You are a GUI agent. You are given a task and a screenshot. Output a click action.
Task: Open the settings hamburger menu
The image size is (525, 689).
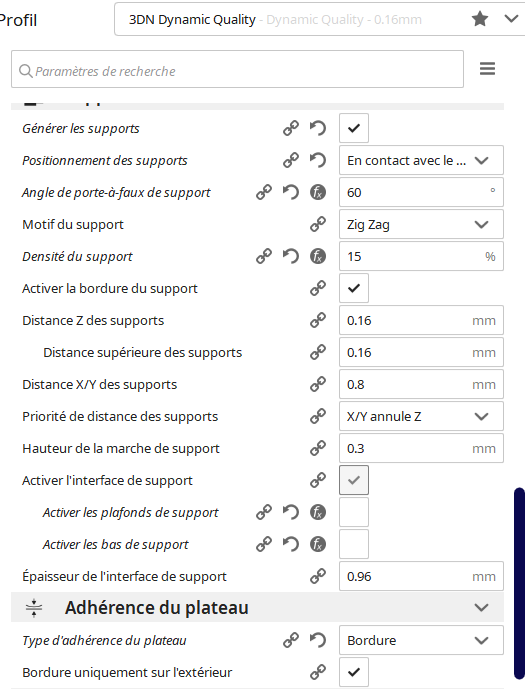(487, 69)
